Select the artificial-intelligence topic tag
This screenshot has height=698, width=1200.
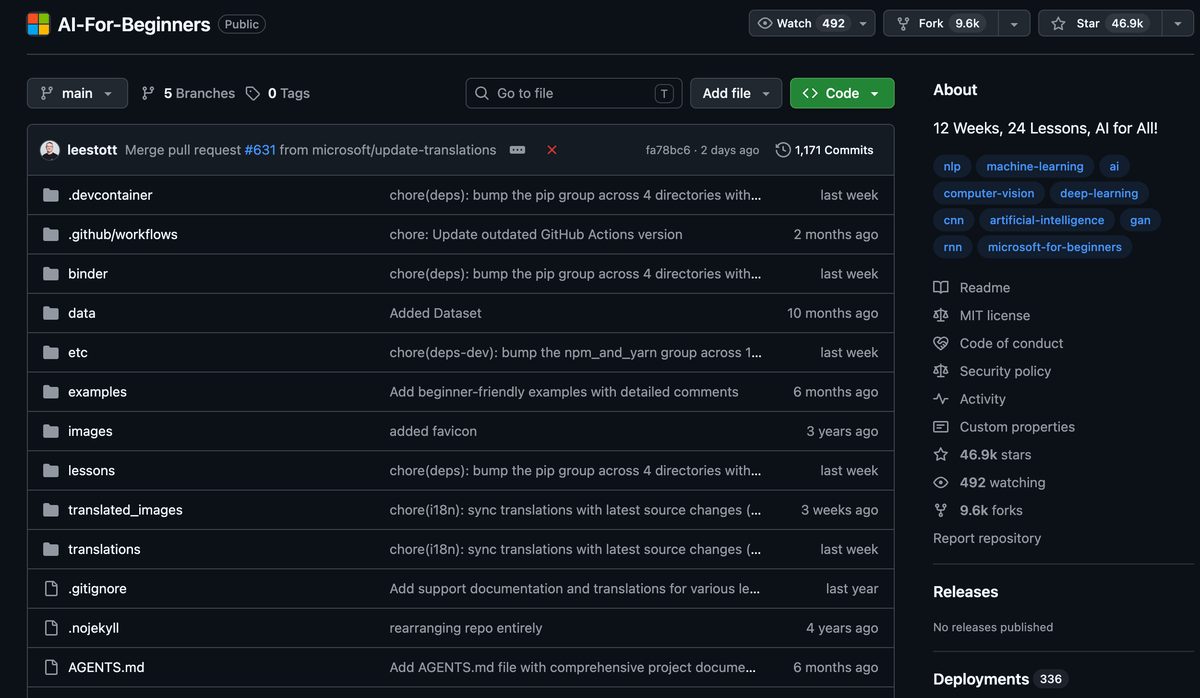pyautogui.click(x=1047, y=221)
